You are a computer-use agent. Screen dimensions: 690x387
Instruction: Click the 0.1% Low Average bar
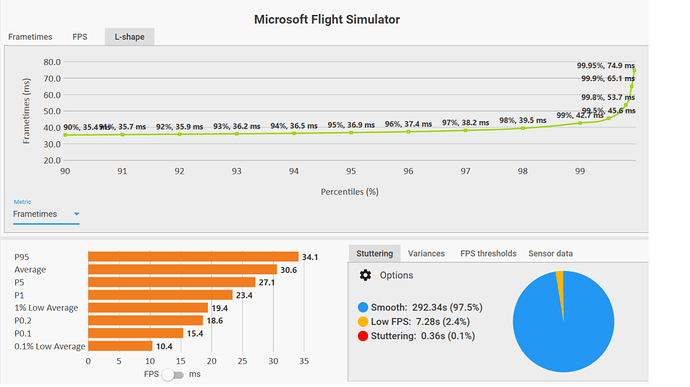(x=120, y=346)
